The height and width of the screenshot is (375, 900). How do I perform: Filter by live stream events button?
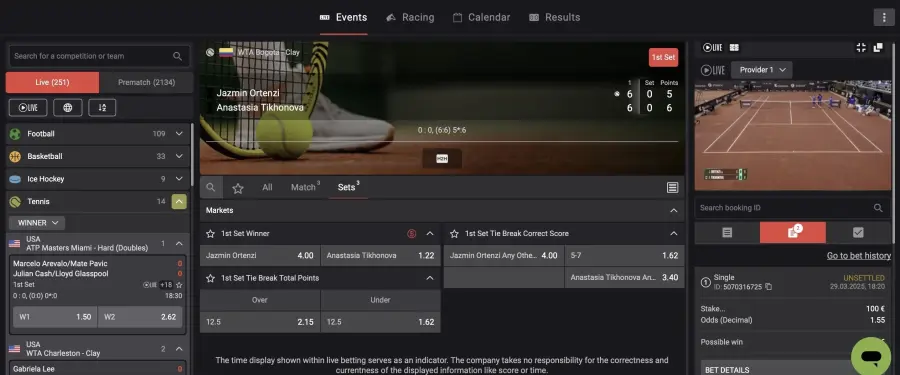[28, 107]
